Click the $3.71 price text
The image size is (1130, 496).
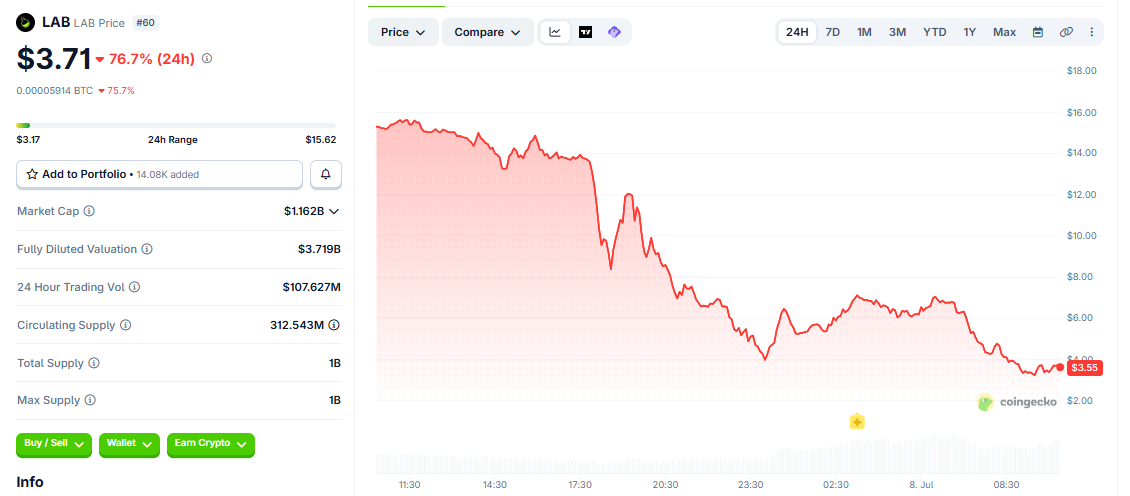(54, 59)
